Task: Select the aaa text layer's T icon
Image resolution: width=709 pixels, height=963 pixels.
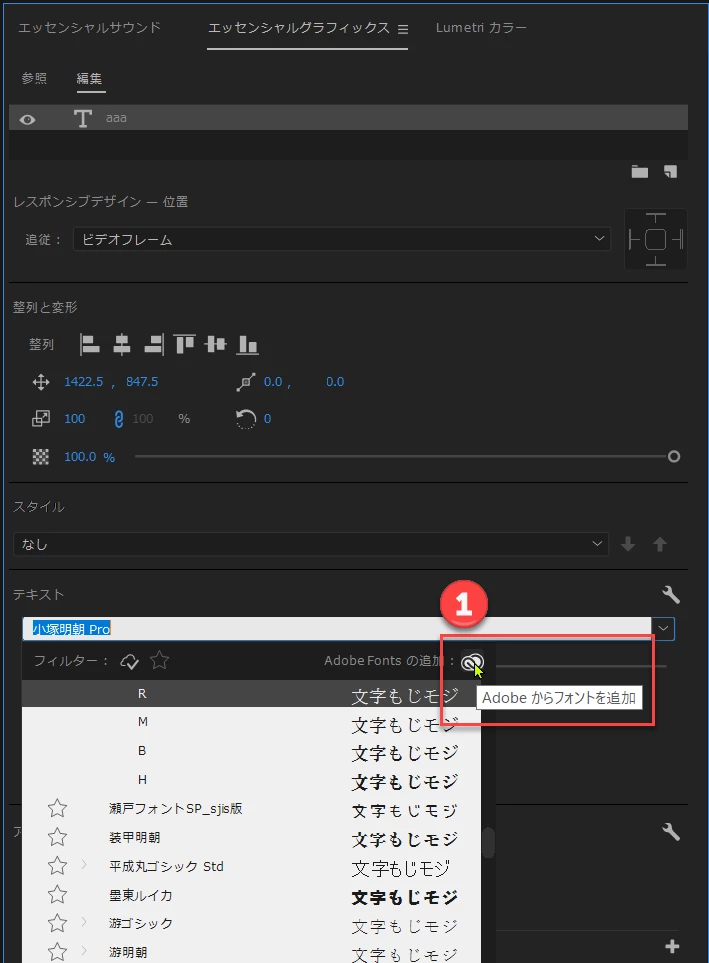Action: click(82, 118)
